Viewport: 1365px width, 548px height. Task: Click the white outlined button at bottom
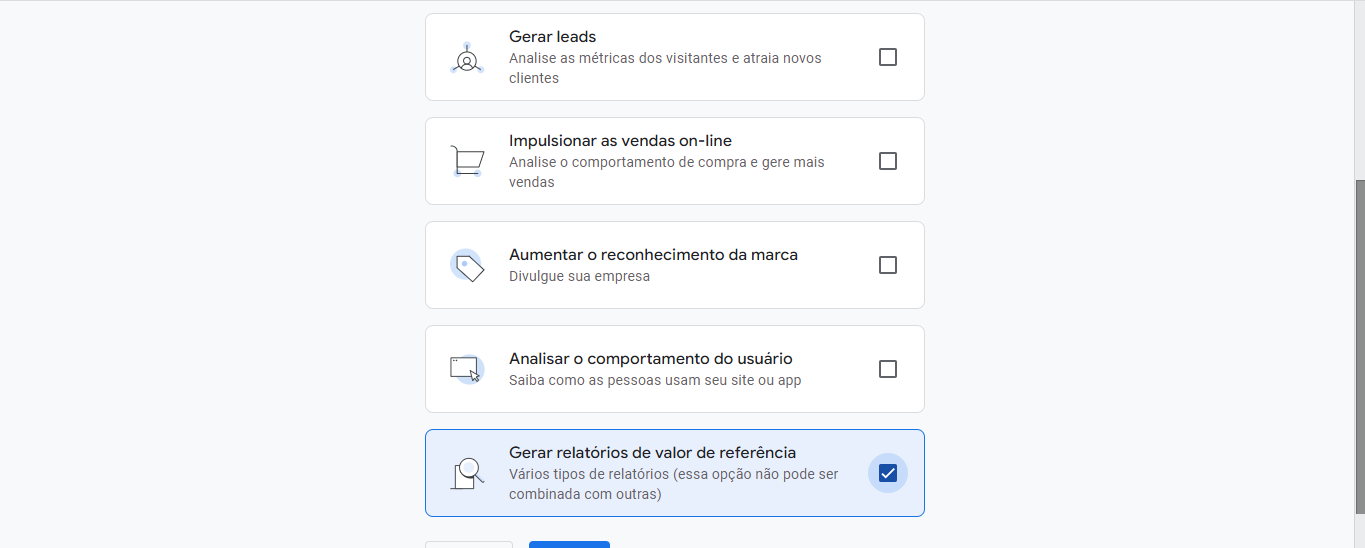click(469, 544)
